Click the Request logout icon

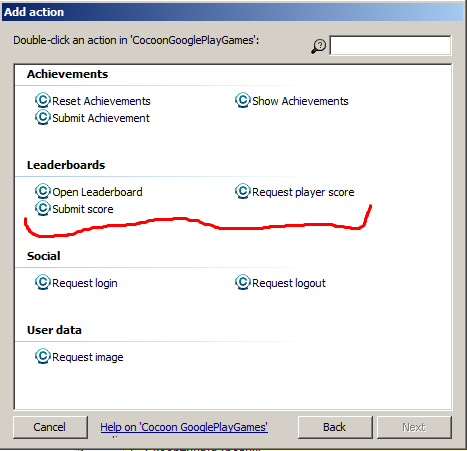(x=243, y=282)
